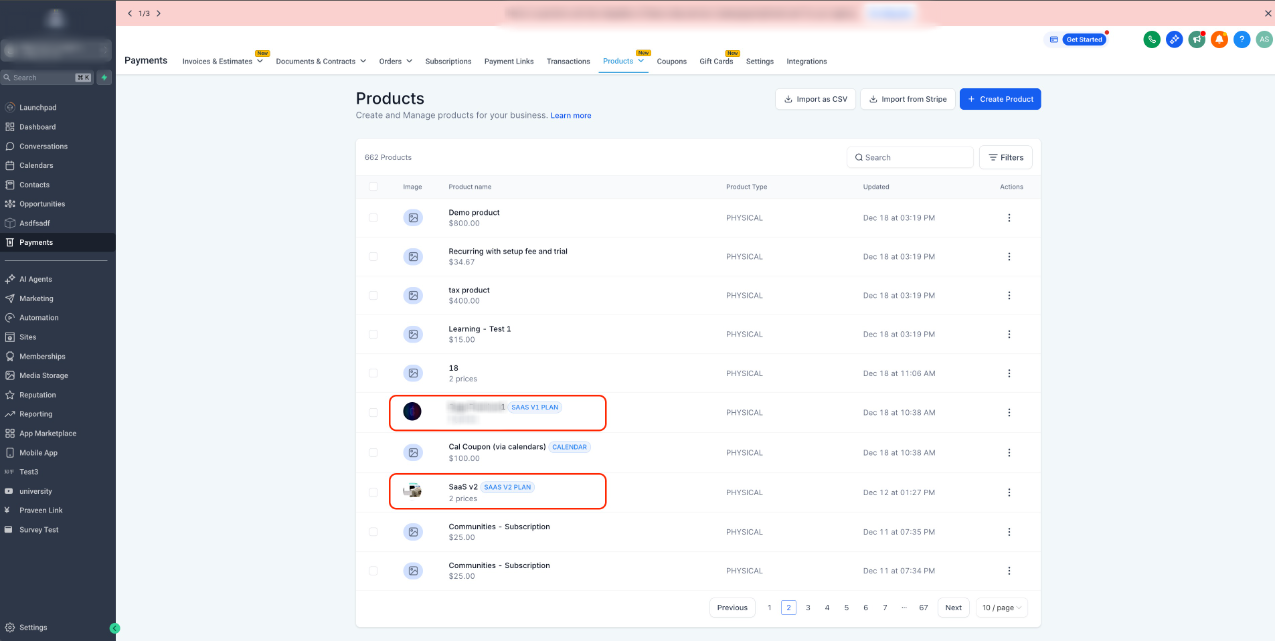
Task: Expand the Products tab dropdown
Action: (641, 61)
